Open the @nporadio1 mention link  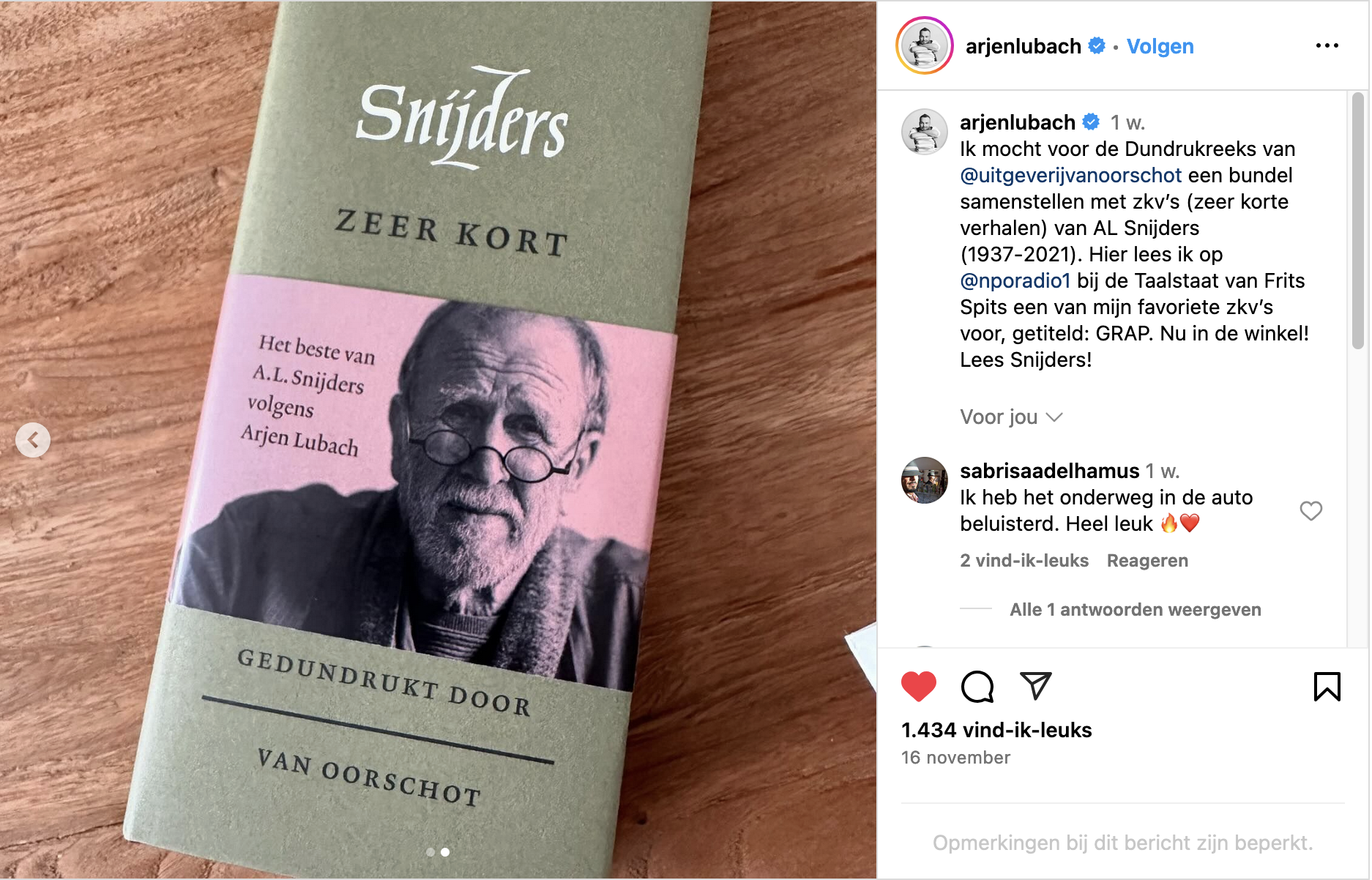tap(1015, 280)
